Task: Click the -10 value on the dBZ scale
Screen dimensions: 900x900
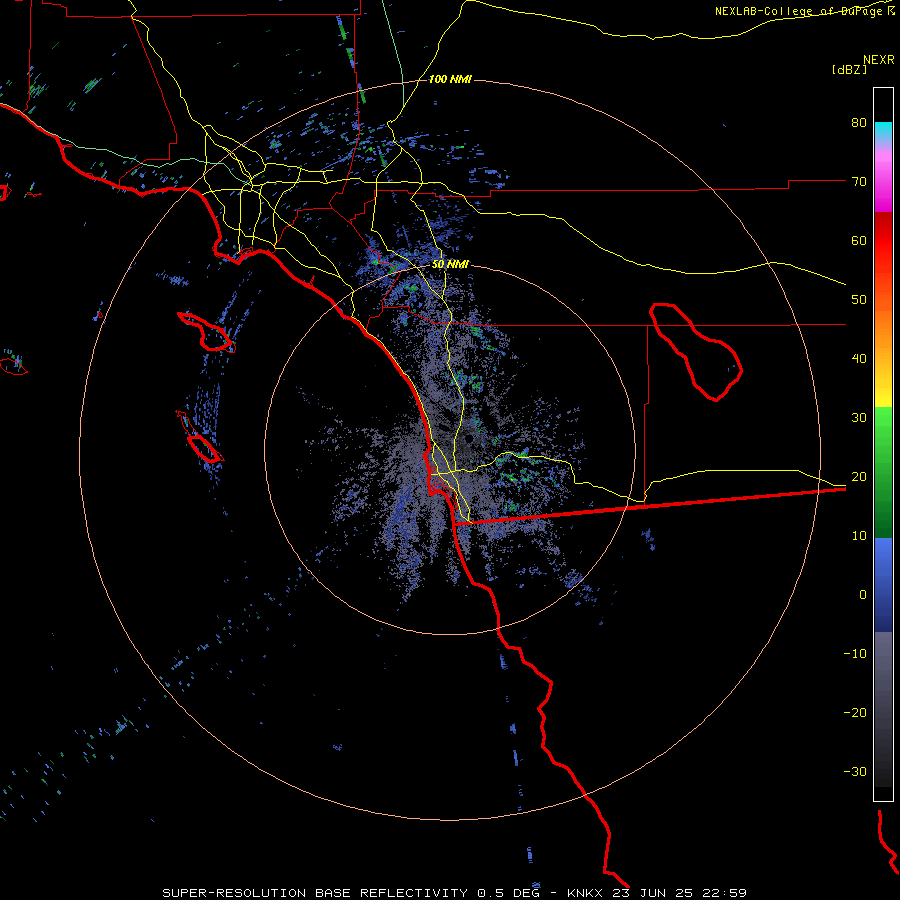Action: coord(855,653)
